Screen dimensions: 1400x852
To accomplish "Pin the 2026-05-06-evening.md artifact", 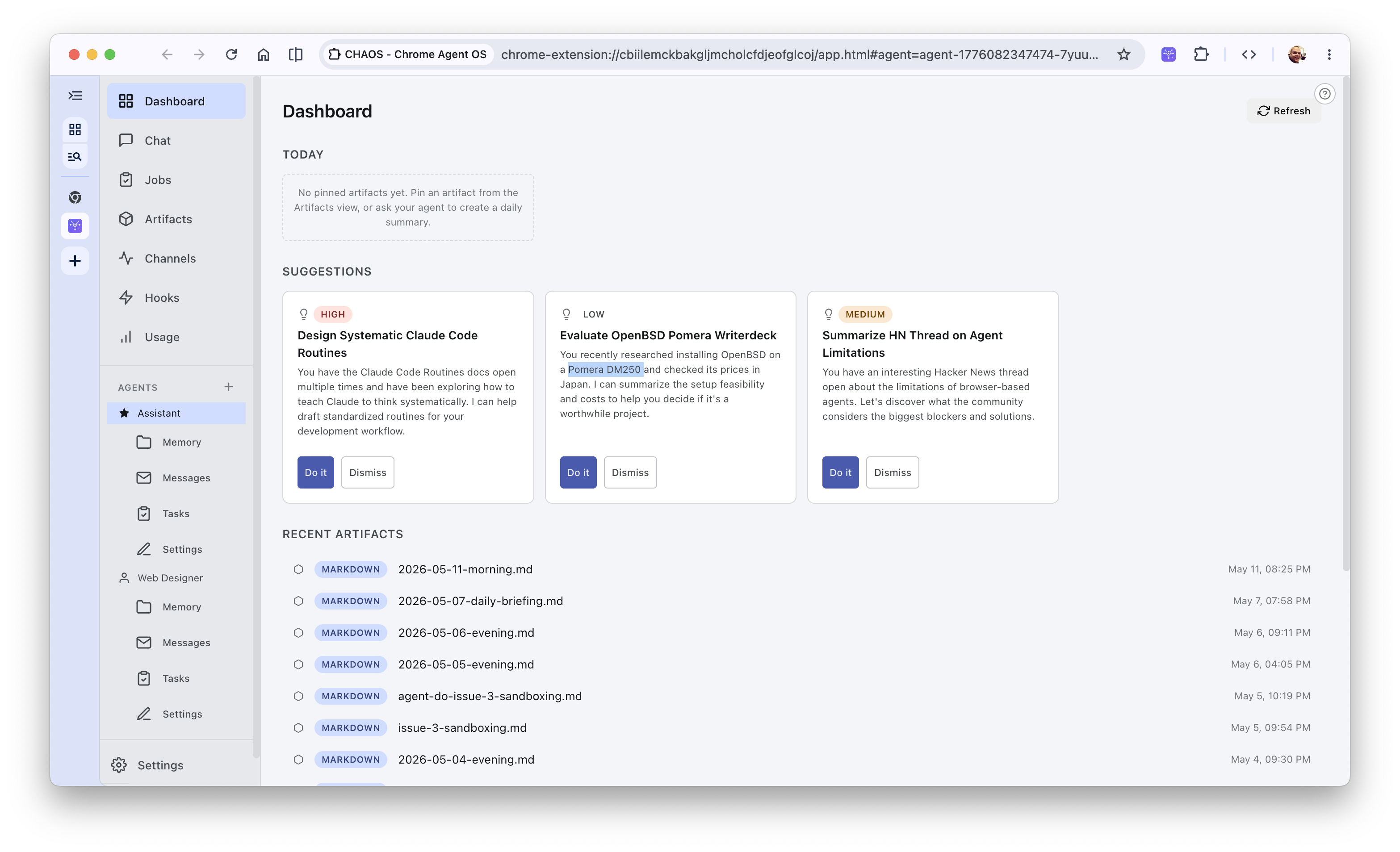I will (298, 633).
